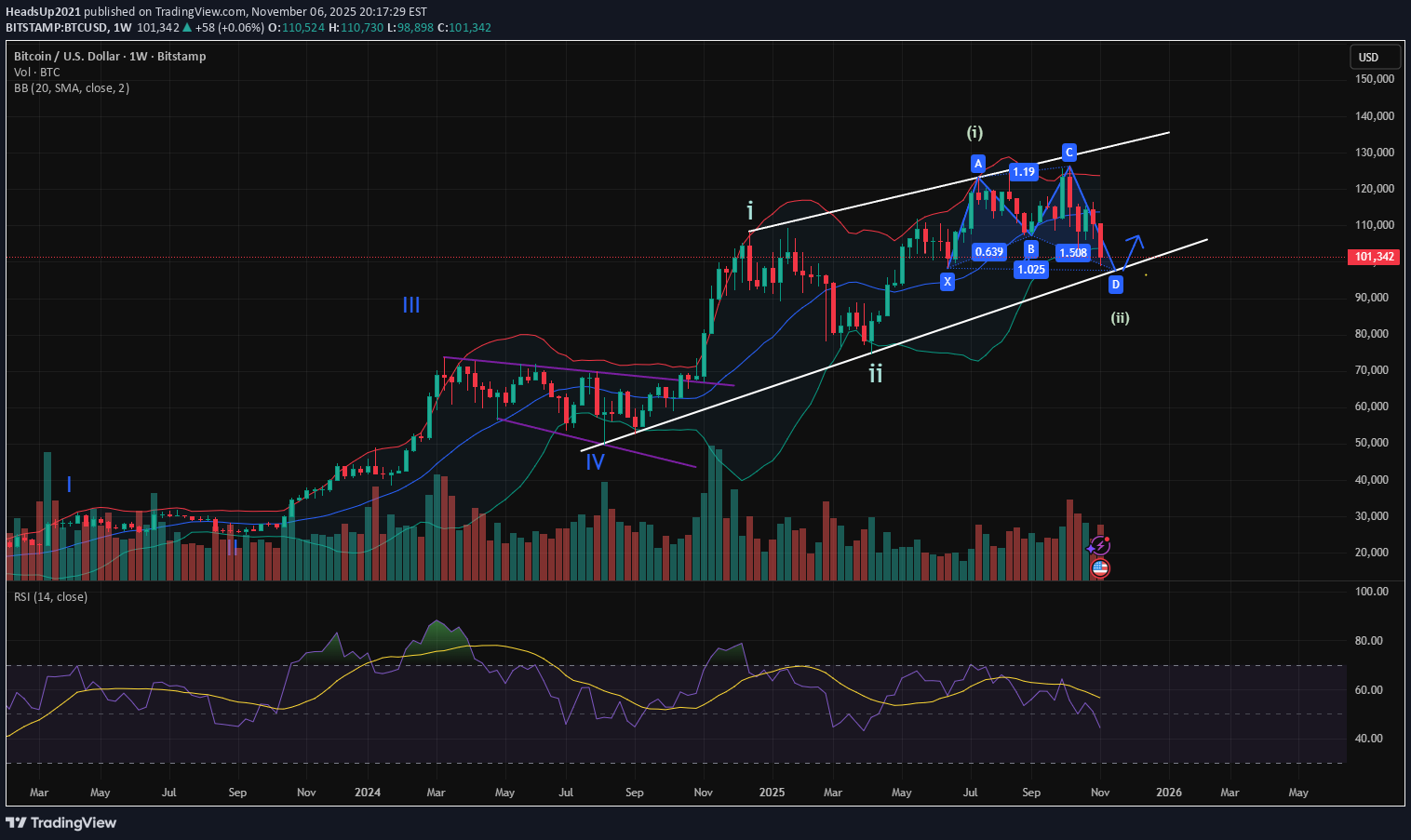Screen dimensions: 1411x840
Task: Select the B point marker of the pattern
Action: (x=1031, y=249)
